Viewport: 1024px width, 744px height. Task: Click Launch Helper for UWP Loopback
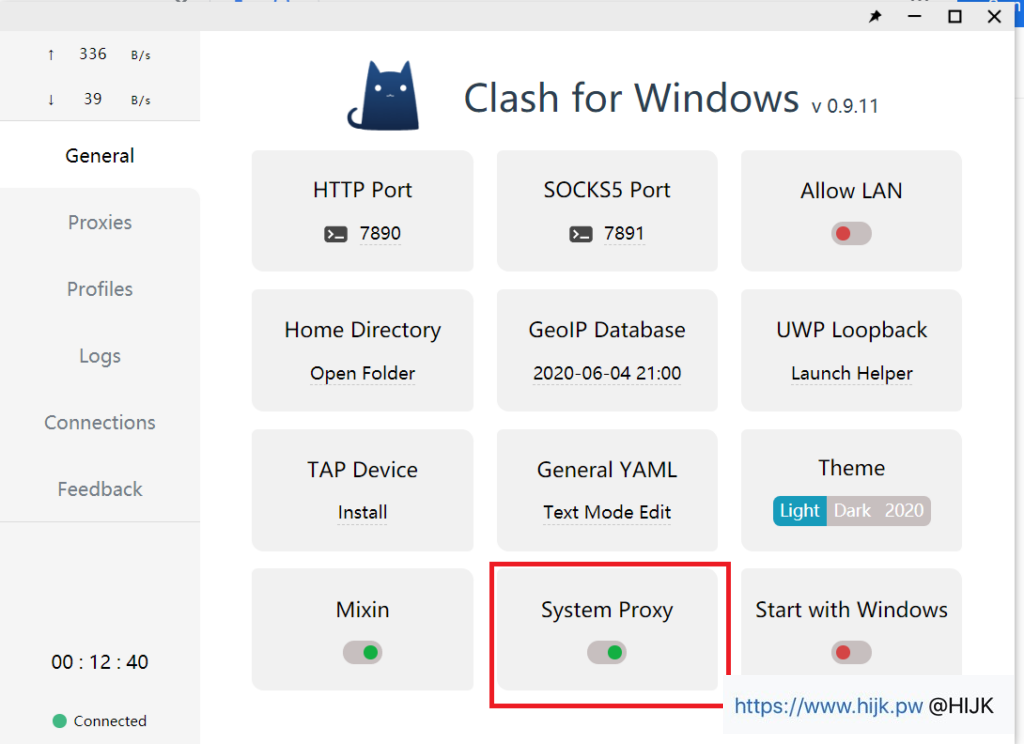point(851,374)
